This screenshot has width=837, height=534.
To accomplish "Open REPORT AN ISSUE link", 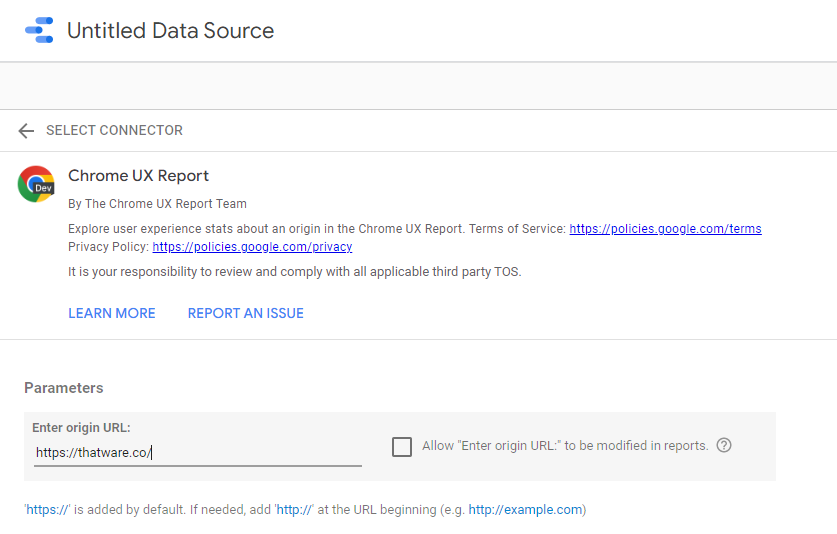I will tap(246, 313).
